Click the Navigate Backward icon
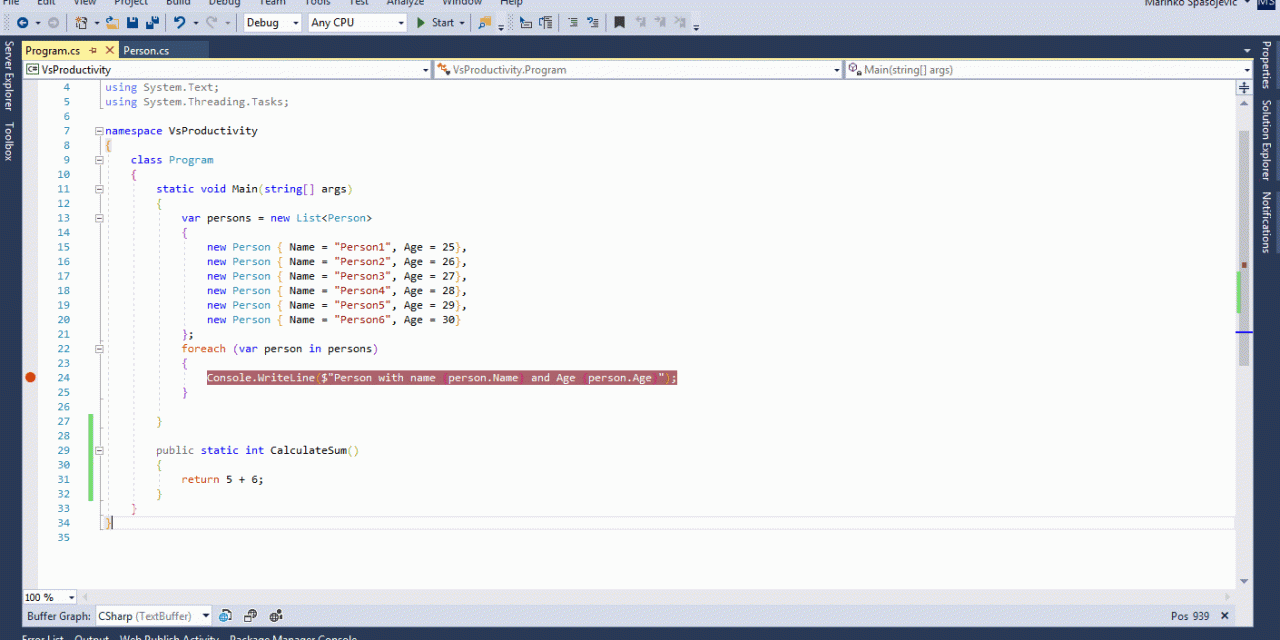 [22, 22]
